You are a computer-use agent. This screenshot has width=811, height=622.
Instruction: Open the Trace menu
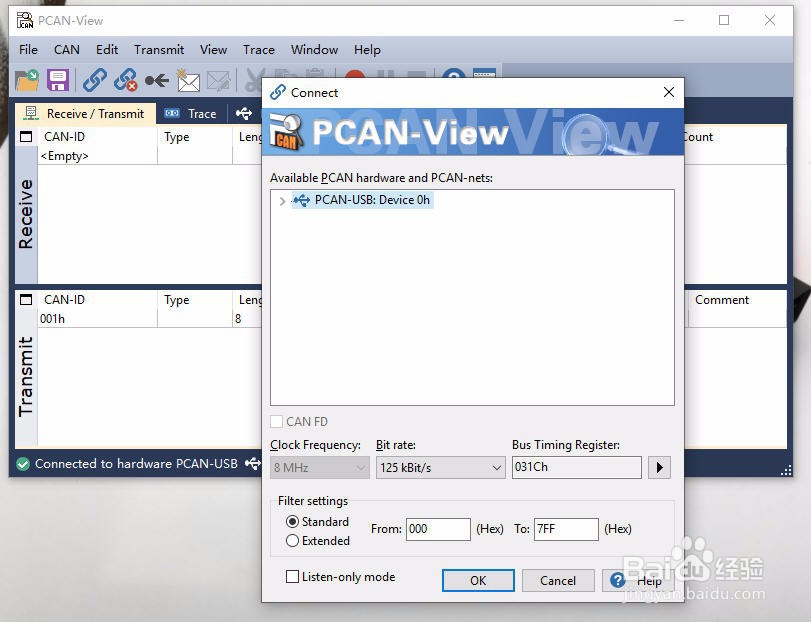click(x=259, y=50)
